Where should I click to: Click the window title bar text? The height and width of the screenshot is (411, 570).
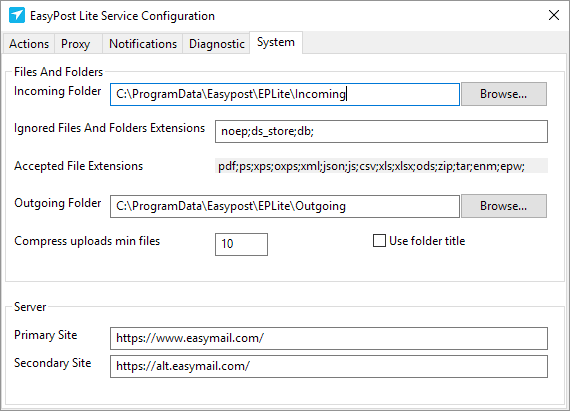click(x=122, y=16)
